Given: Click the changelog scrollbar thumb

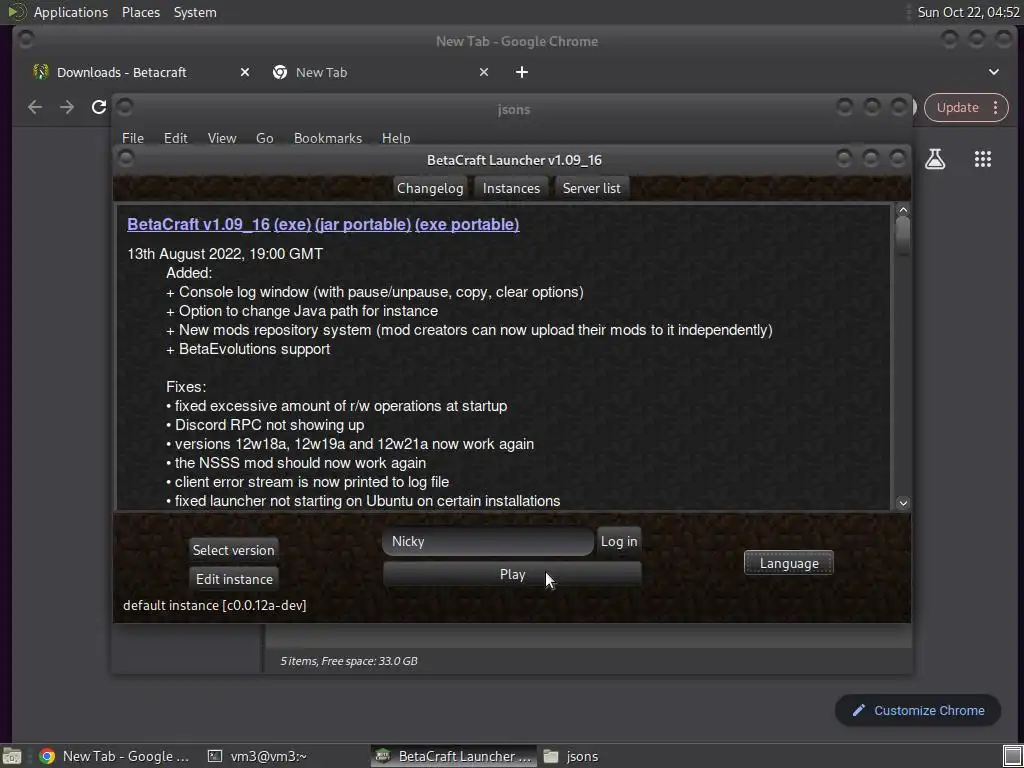Looking at the screenshot, I should pos(903,235).
